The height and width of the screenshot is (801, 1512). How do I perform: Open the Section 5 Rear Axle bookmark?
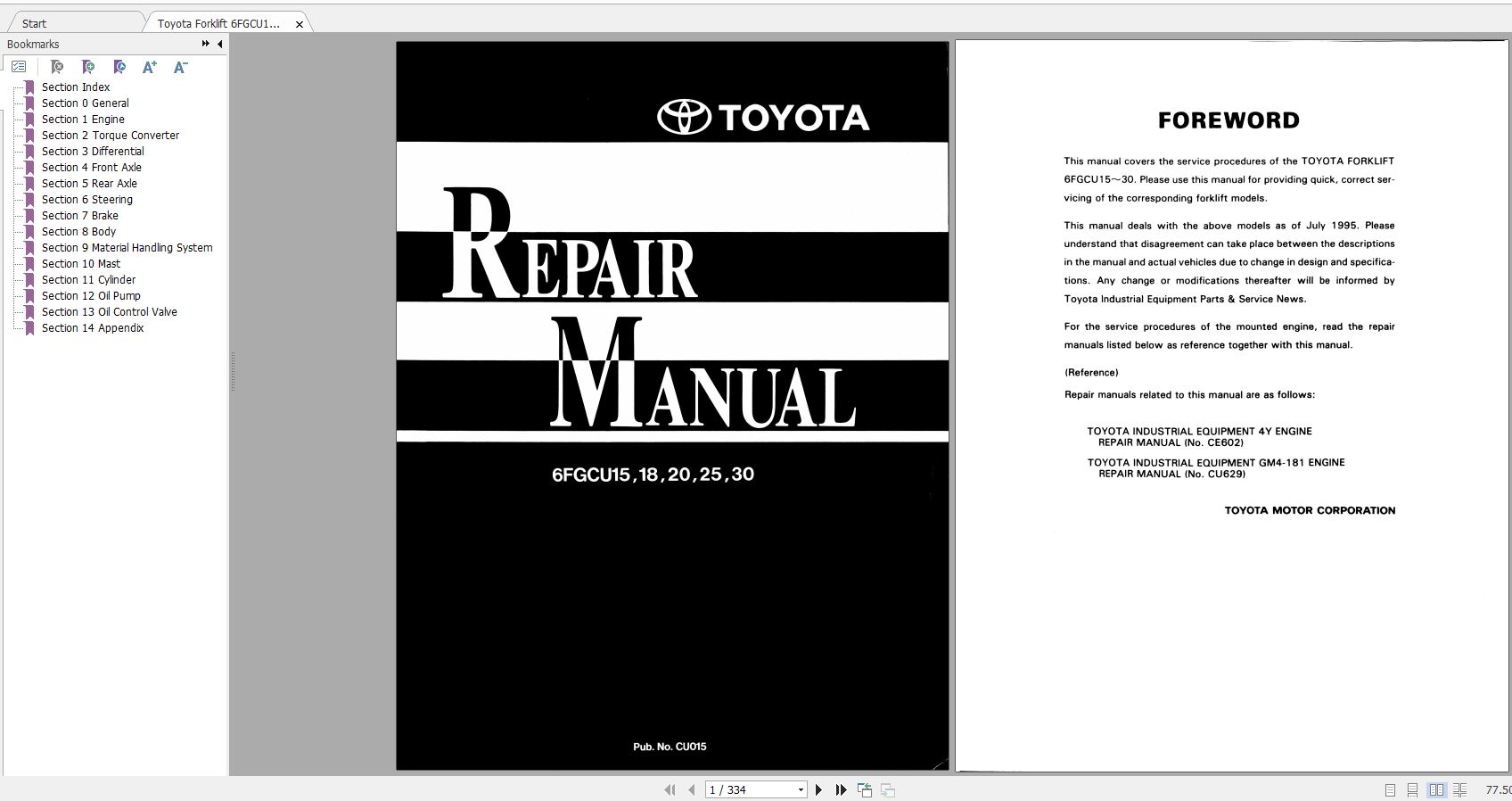pyautogui.click(x=89, y=183)
